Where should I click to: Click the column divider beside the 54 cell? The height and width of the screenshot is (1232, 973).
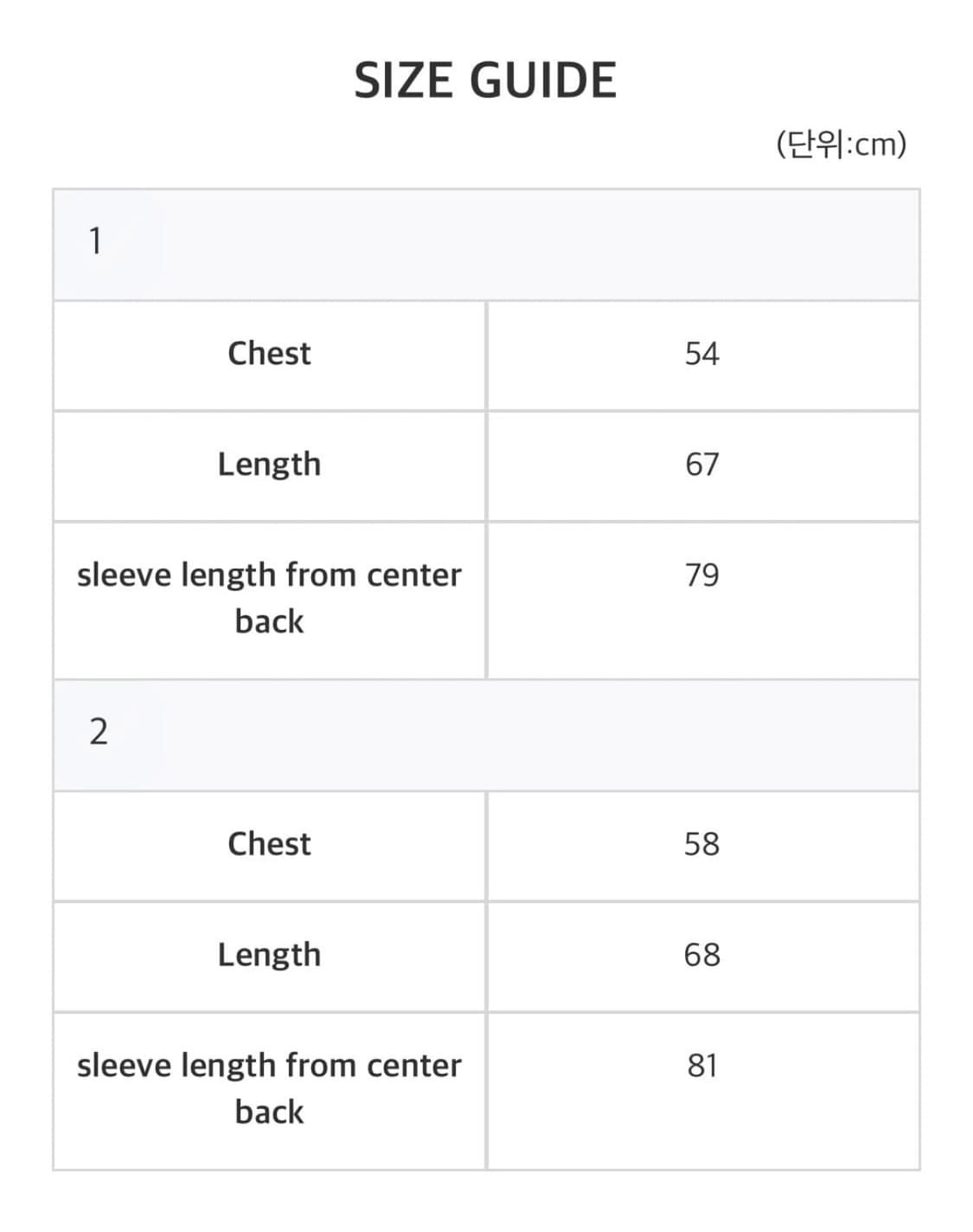[x=487, y=356]
